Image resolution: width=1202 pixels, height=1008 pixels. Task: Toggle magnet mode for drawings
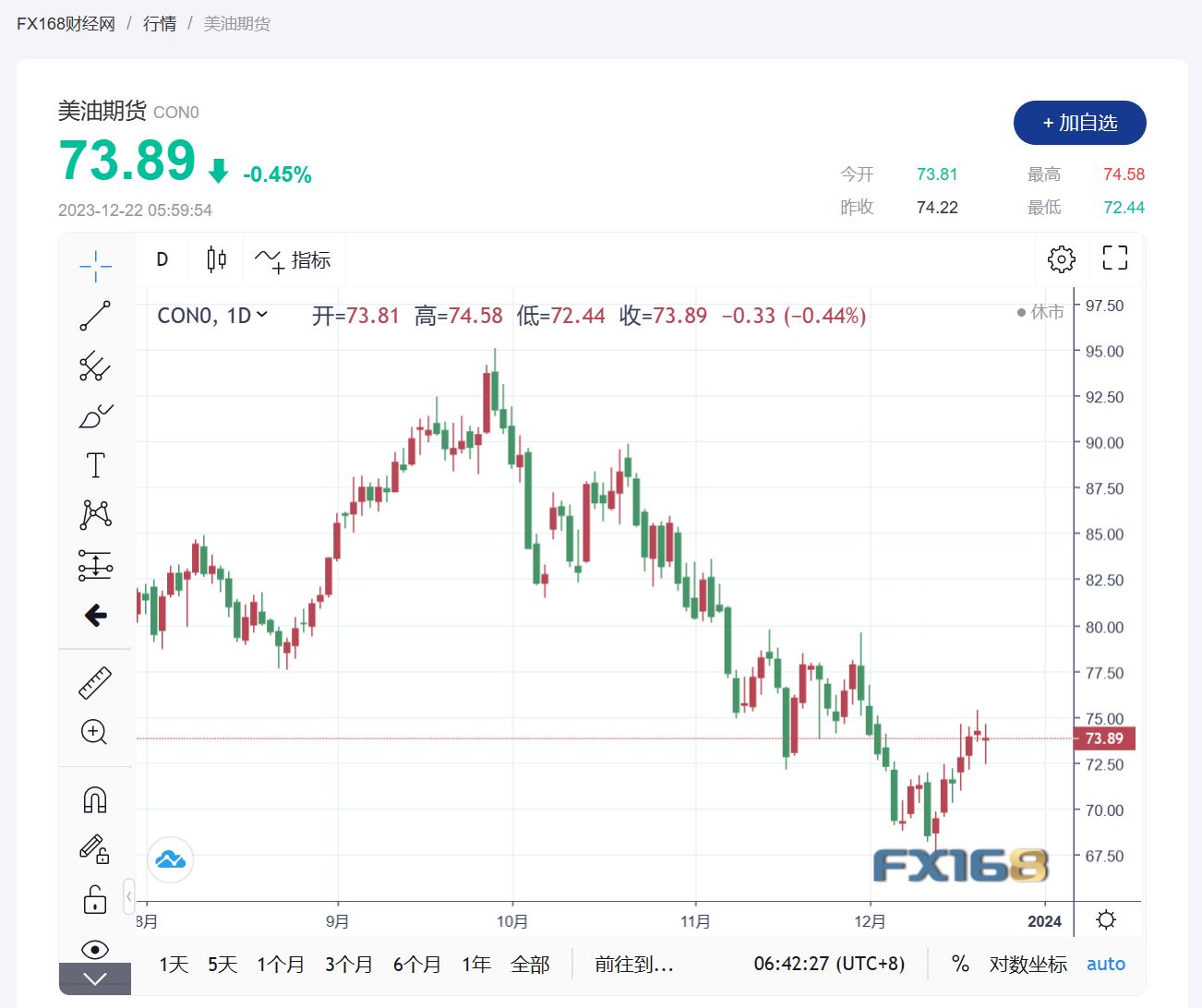click(95, 799)
